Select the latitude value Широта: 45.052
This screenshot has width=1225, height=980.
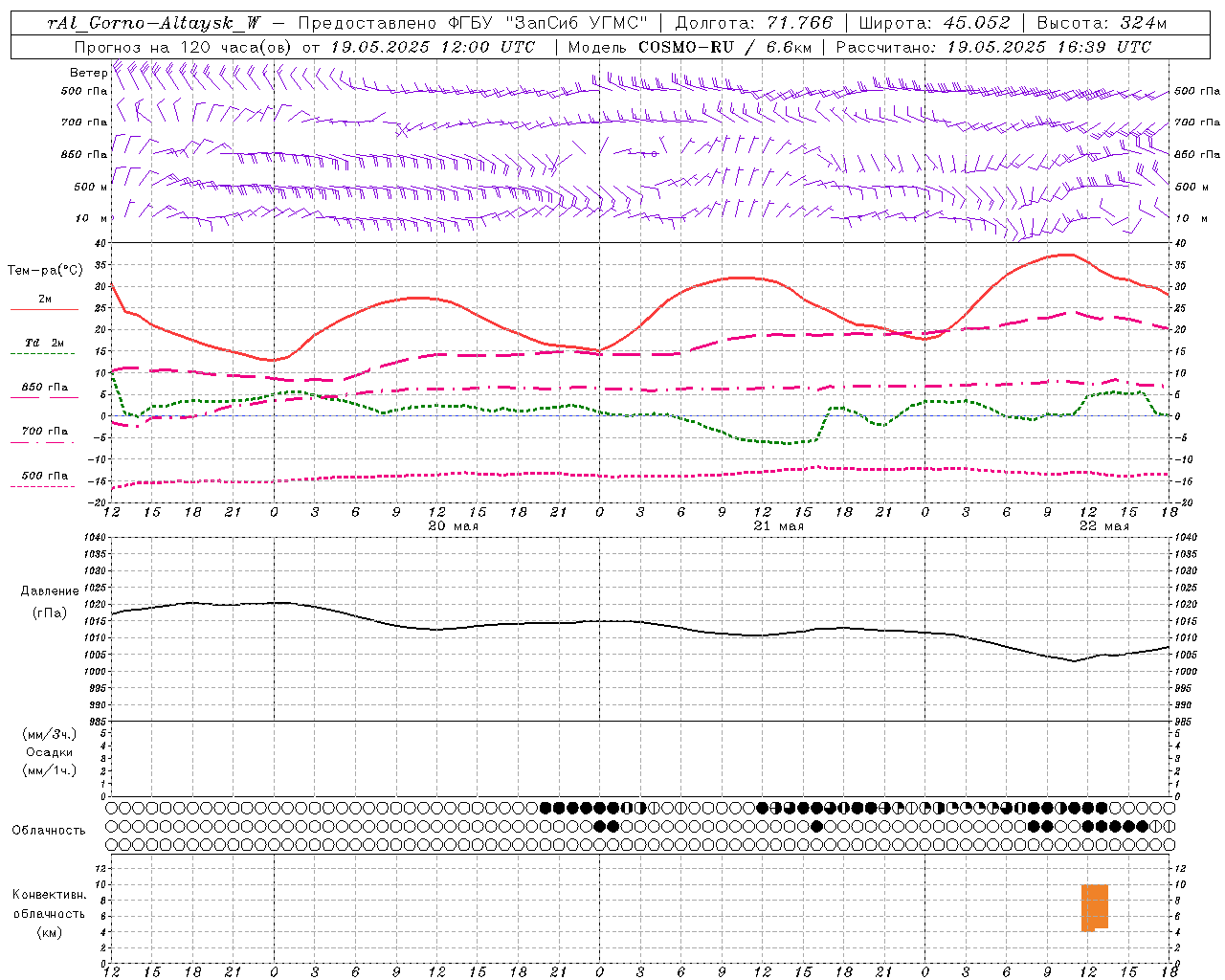coord(934,23)
